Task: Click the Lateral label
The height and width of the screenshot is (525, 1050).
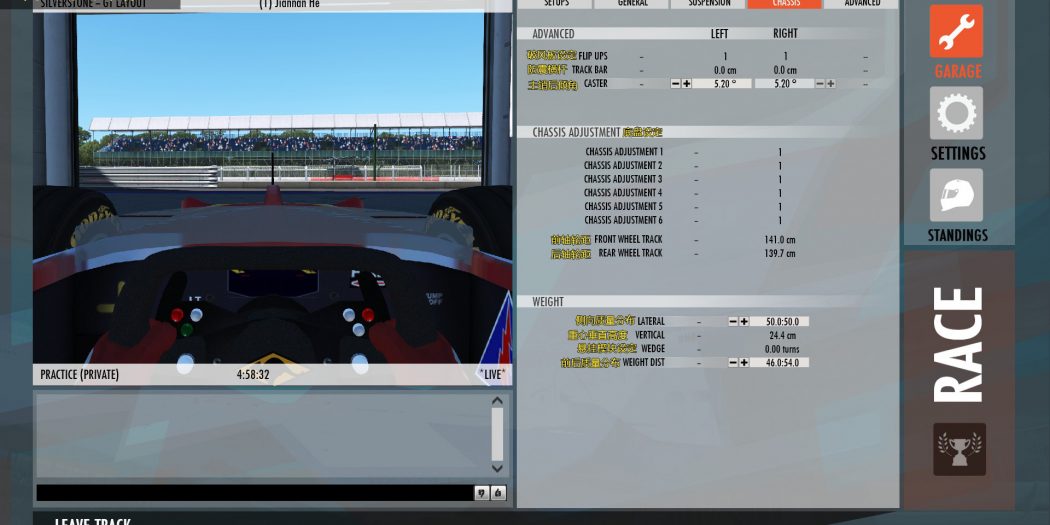Action: (x=650, y=321)
